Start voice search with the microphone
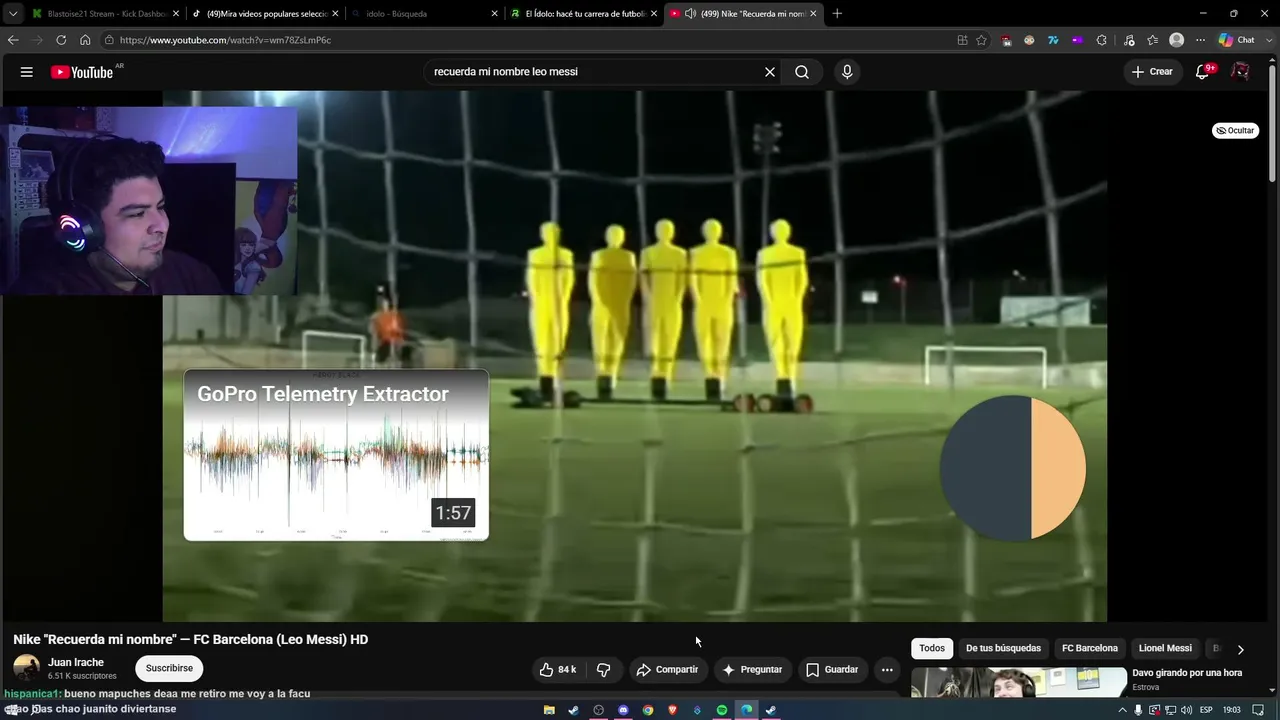 point(847,72)
